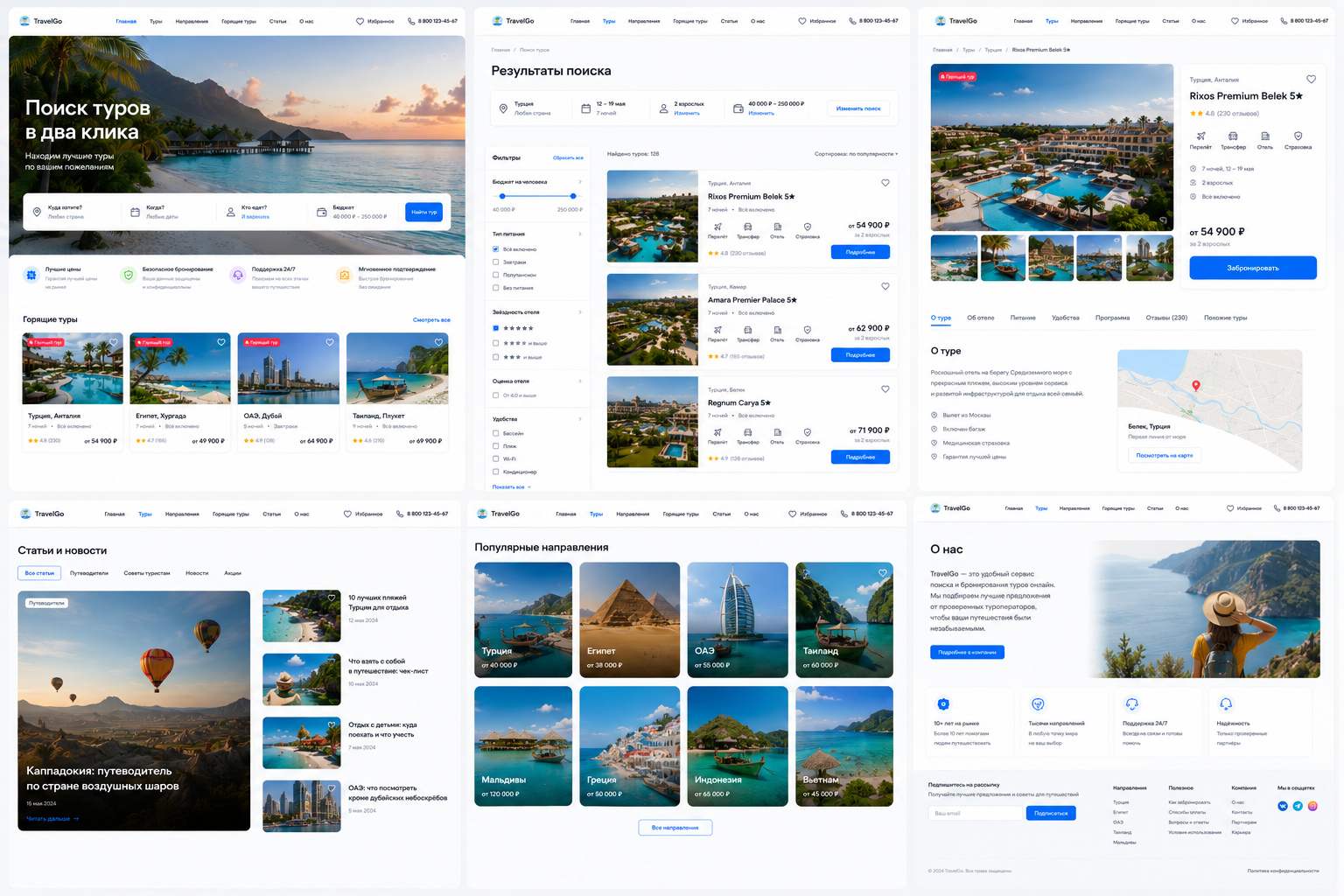Open the Telegram social icon in the footer
The height and width of the screenshot is (896, 1344).
click(1298, 806)
